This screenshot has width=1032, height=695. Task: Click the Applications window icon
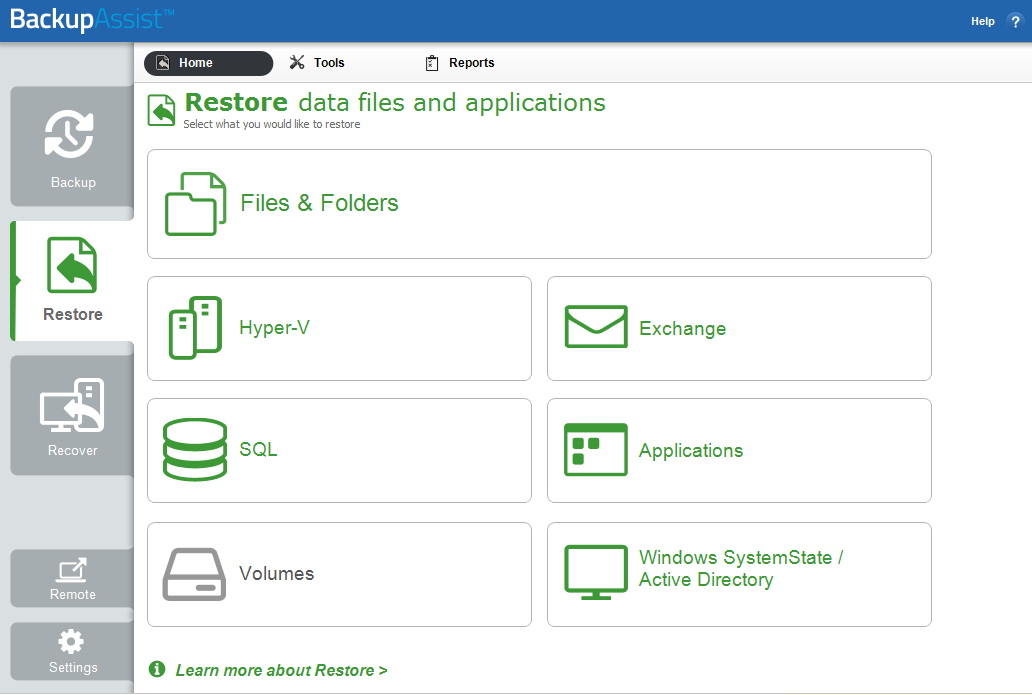pyautogui.click(x=596, y=450)
